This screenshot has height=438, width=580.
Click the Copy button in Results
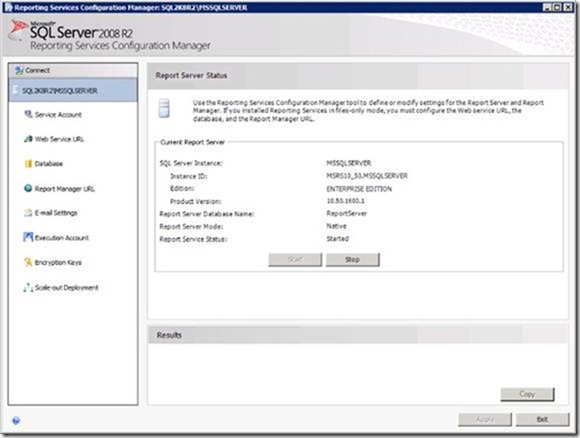coord(527,394)
